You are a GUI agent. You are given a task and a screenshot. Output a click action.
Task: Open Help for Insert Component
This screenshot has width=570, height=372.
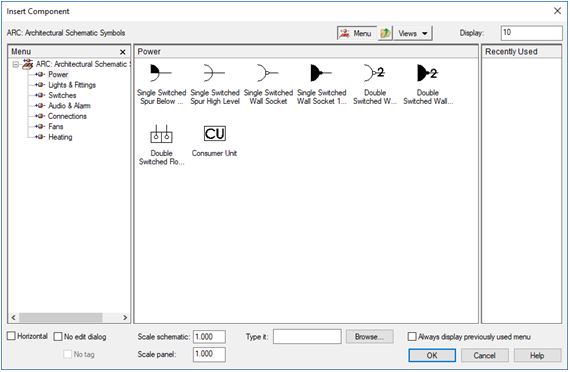pyautogui.click(x=537, y=355)
